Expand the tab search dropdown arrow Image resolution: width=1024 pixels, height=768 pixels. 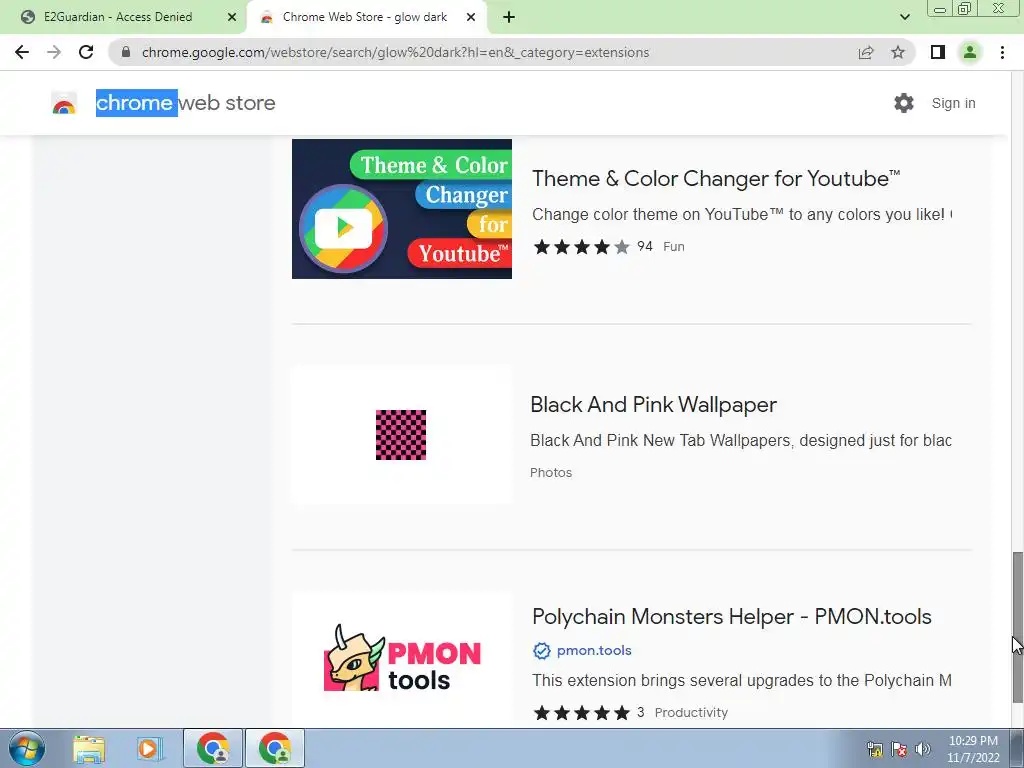pos(904,17)
